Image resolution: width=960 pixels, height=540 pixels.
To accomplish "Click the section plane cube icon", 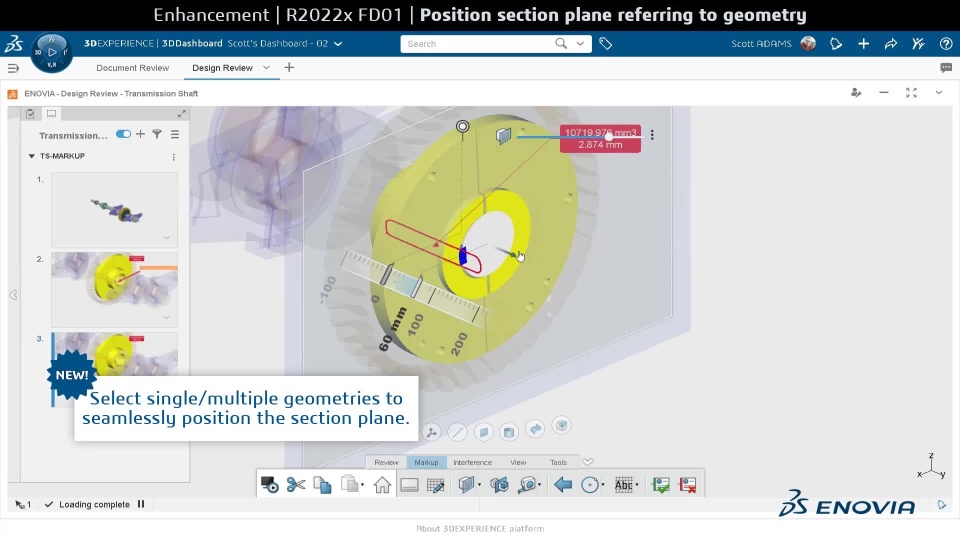I will pos(503,135).
